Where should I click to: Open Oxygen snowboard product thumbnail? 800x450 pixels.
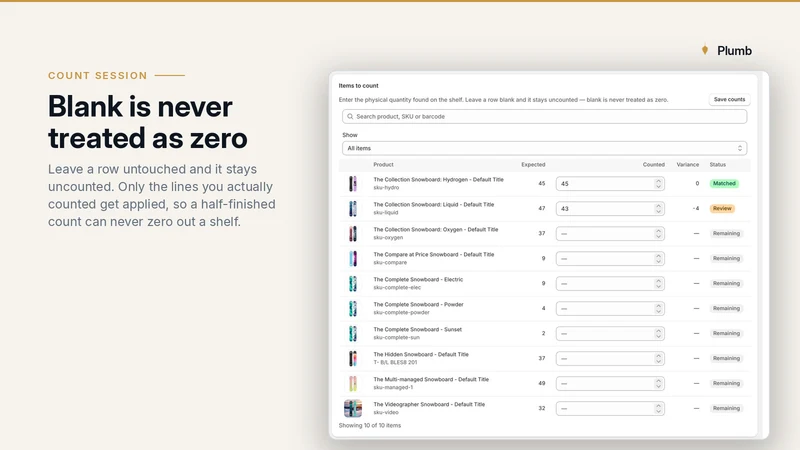pos(353,234)
